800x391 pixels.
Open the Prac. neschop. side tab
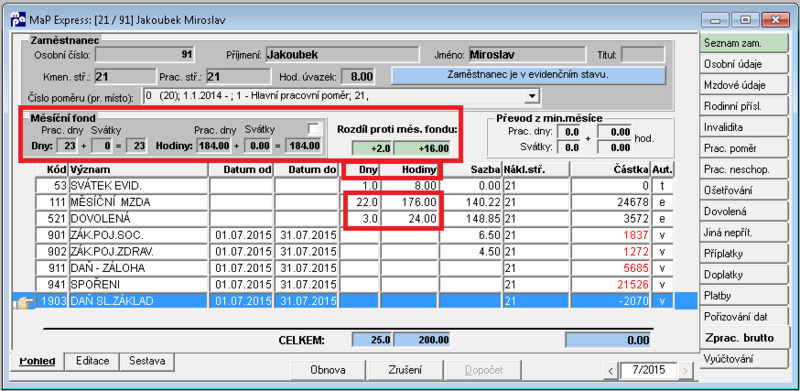(x=743, y=169)
